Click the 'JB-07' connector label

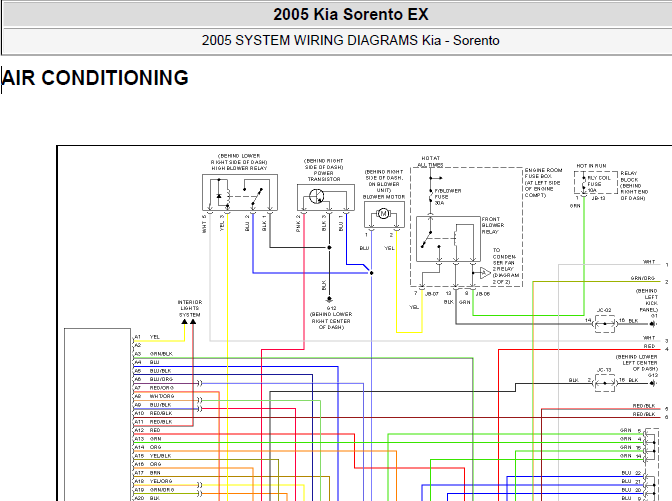pos(432,294)
